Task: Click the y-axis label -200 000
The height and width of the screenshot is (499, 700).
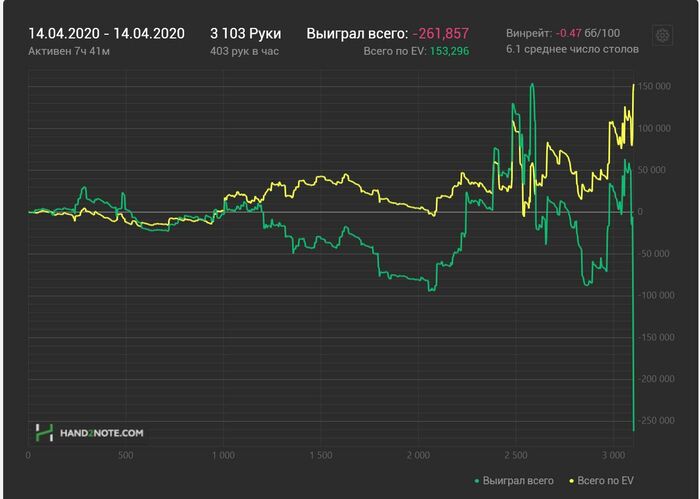Action: click(x=655, y=379)
